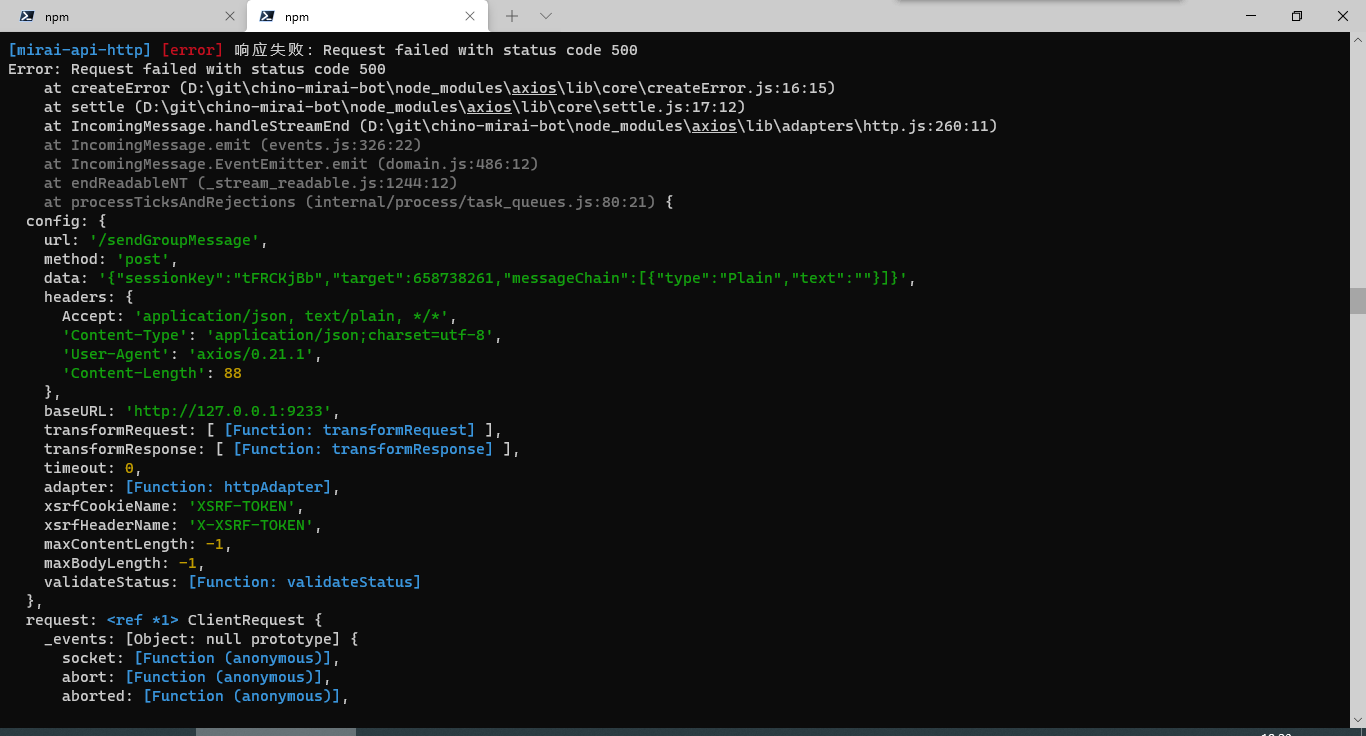The image size is (1366, 736).
Task: Click the underlined axios link in the settle line
Action: [x=487, y=107]
